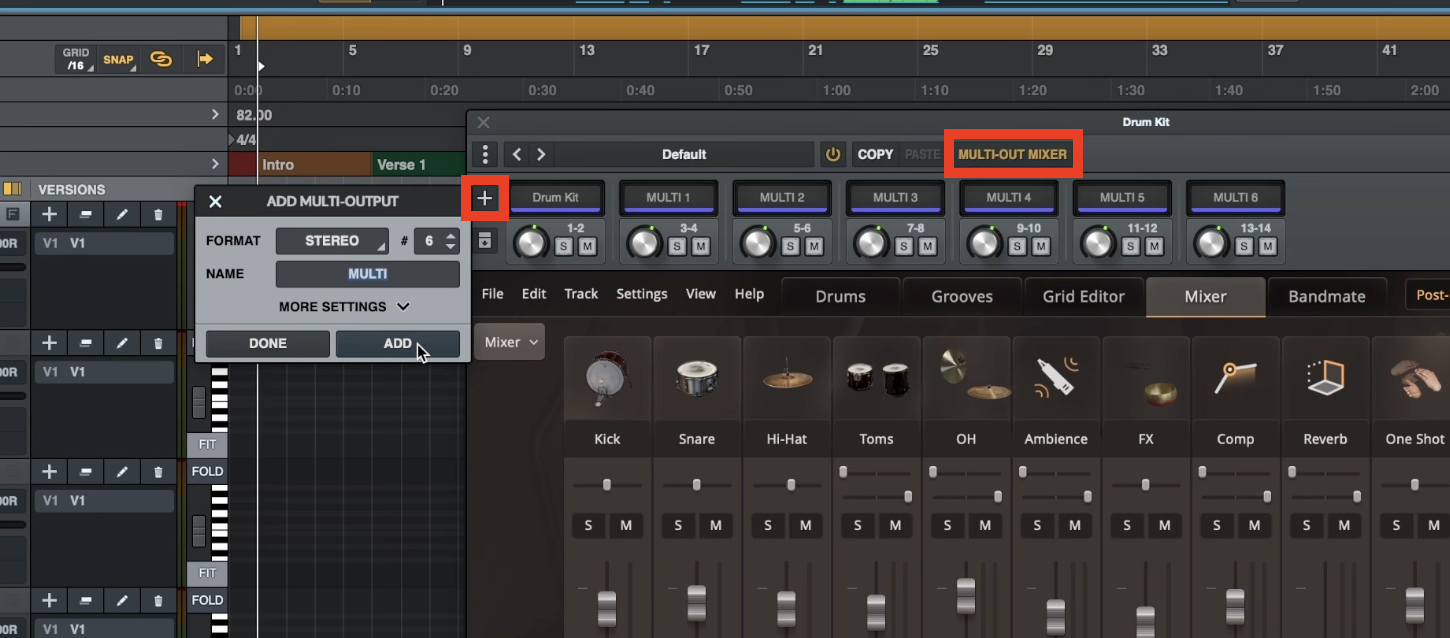Select the Ambience channel icon

click(x=1056, y=378)
